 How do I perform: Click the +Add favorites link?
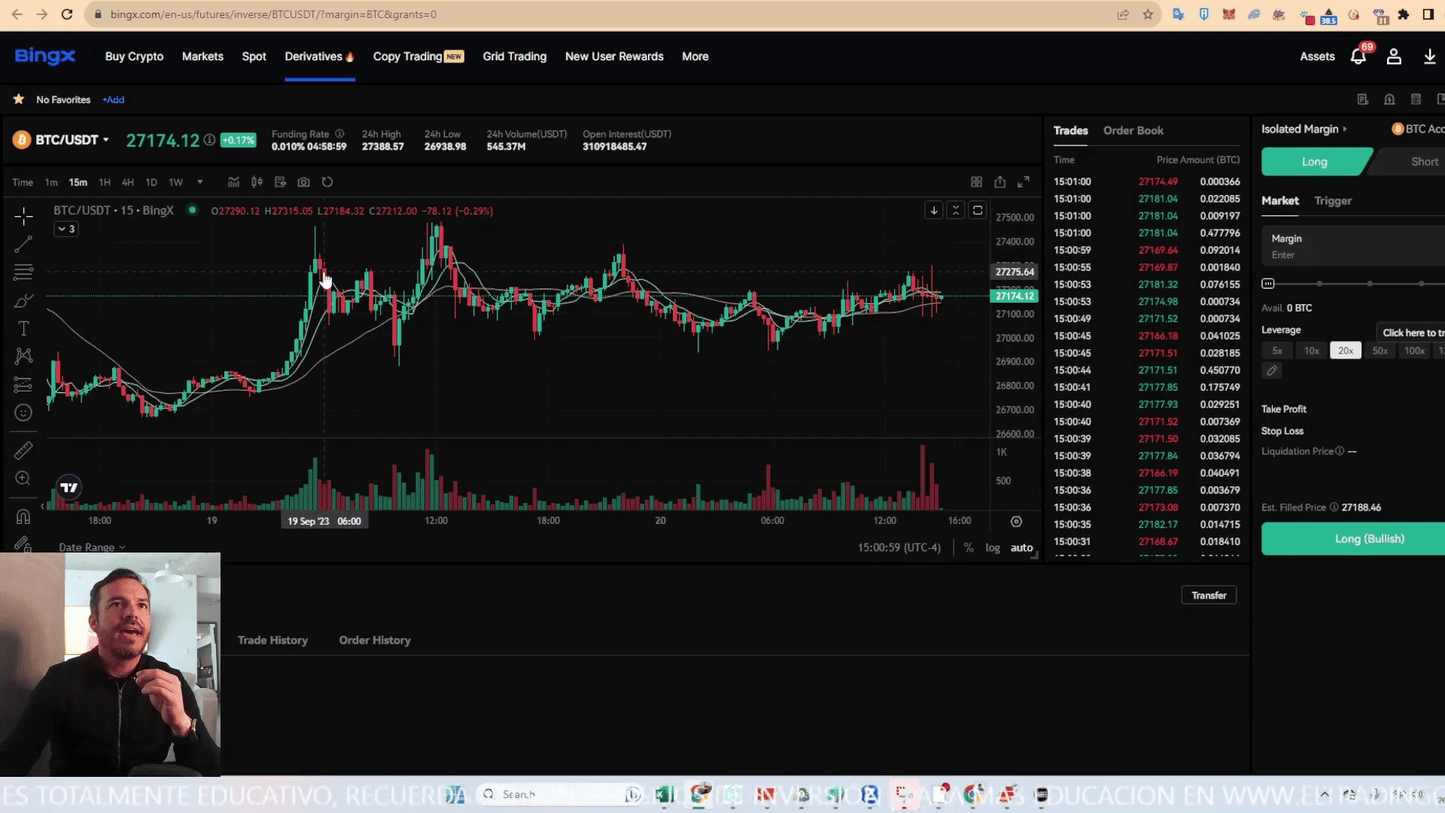click(113, 100)
